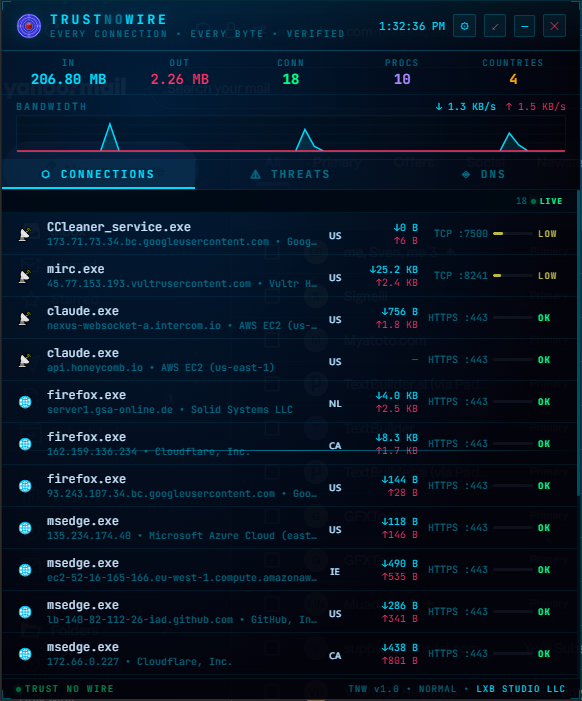Click 162.159.136.234 Cloudflare host text
Image resolution: width=582 pixels, height=701 pixels.
[x=148, y=452]
